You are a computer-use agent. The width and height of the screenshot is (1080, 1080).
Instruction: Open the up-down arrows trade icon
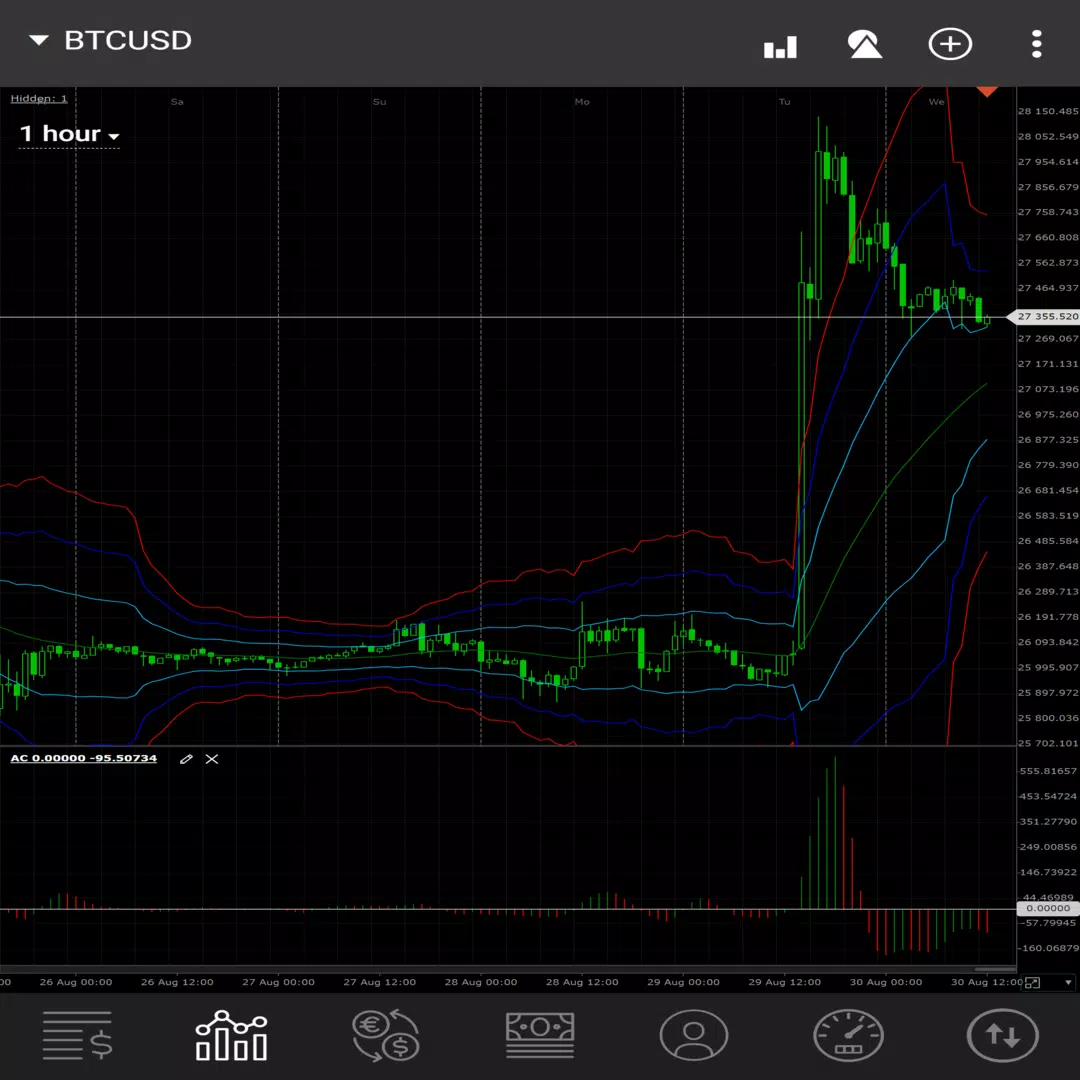[1002, 1035]
